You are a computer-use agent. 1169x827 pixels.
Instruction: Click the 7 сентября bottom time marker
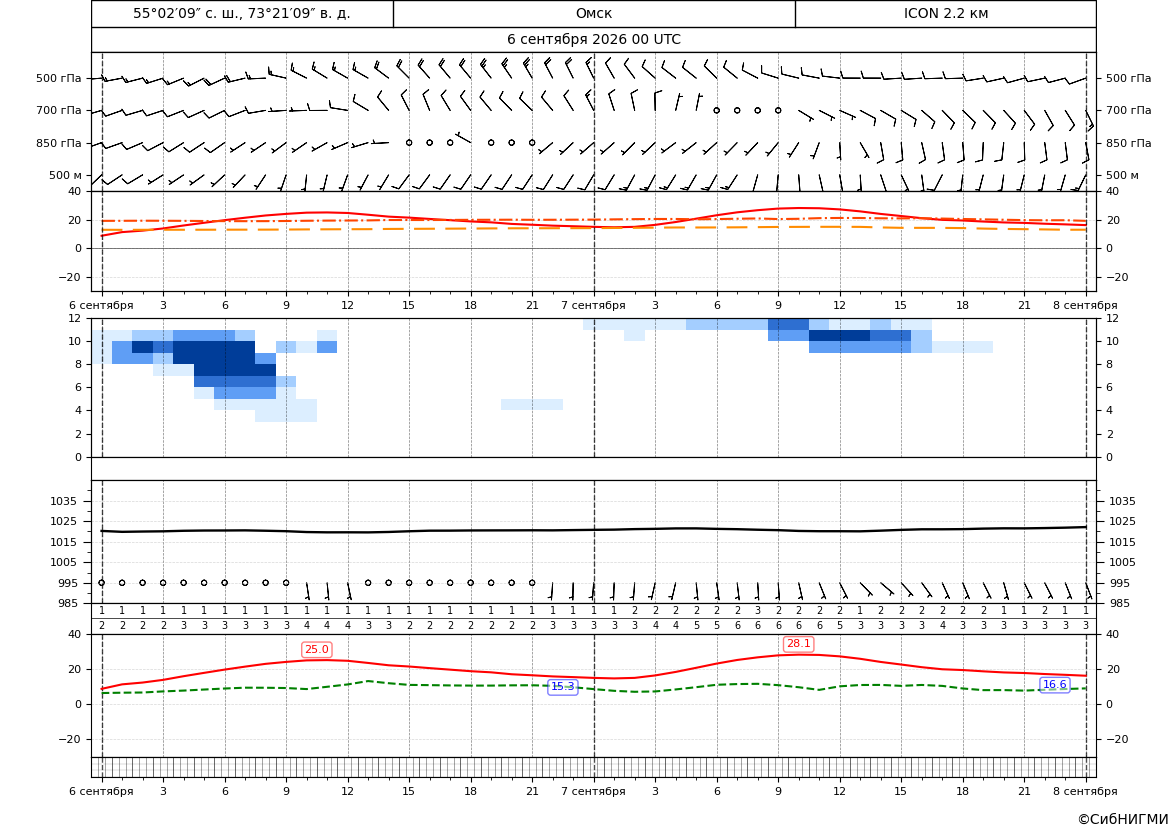pos(593,791)
